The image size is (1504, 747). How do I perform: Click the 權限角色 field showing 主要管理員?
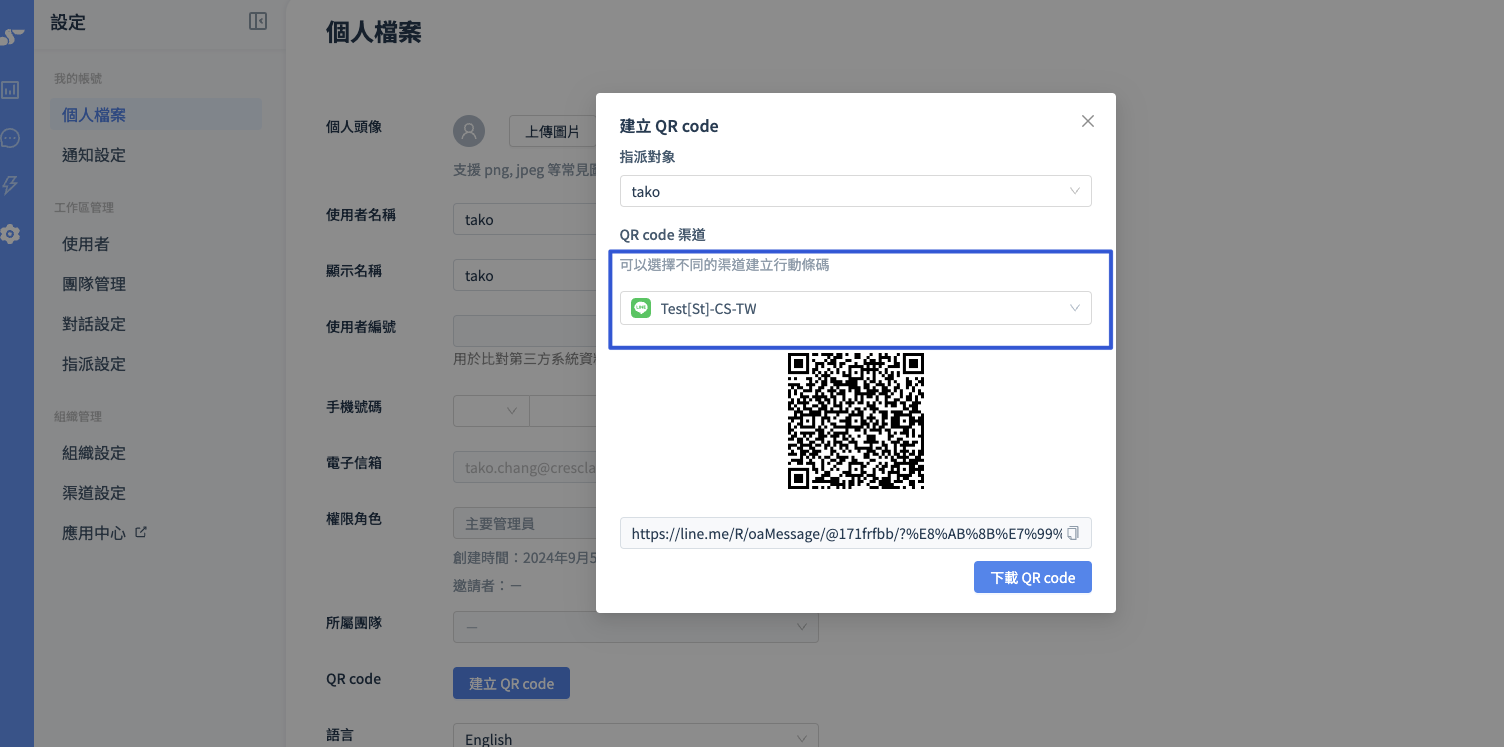pyautogui.click(x=525, y=523)
